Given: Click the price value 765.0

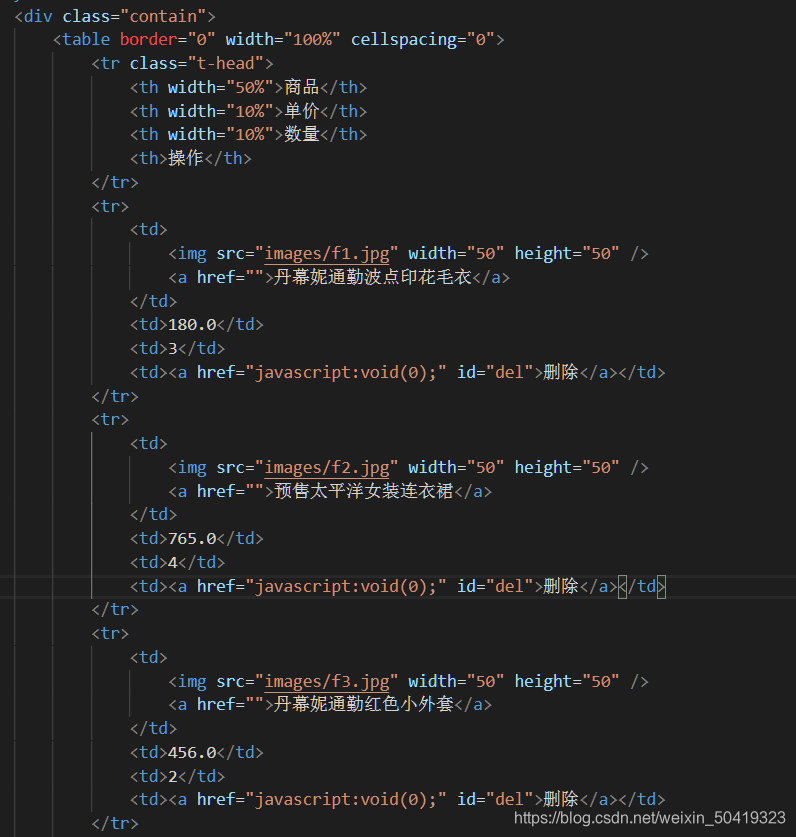Looking at the screenshot, I should [x=192, y=539].
